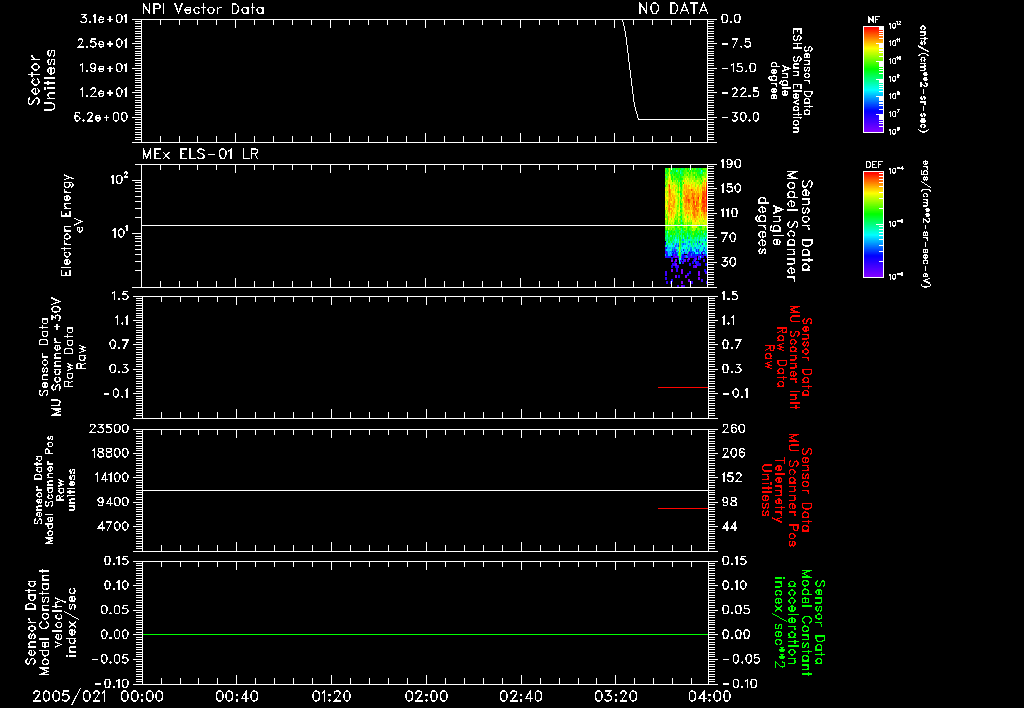Click the red line in the MU Scanner +30V panel

tap(683, 387)
